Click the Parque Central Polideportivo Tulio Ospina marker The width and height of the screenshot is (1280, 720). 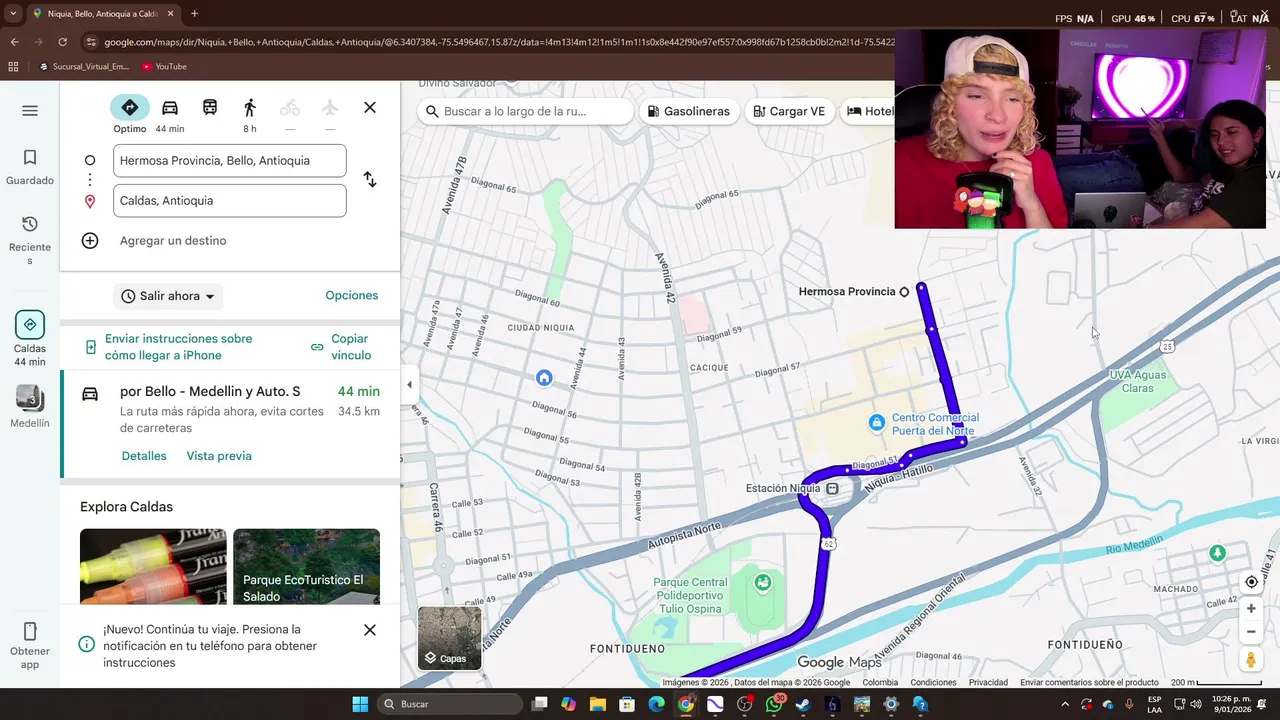pos(763,582)
